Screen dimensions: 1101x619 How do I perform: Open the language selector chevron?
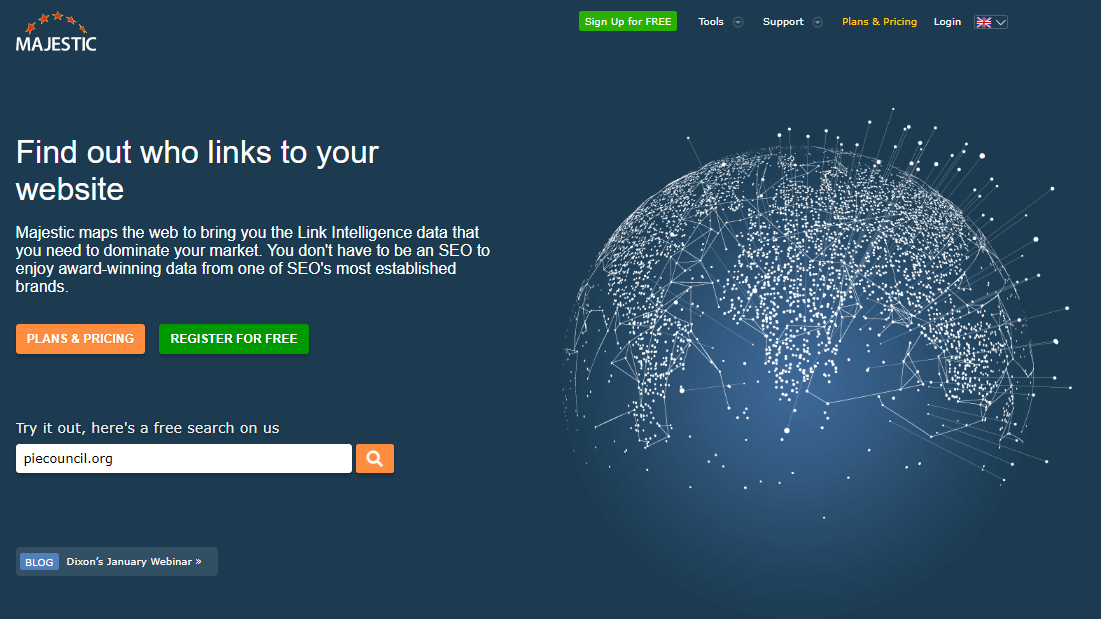(x=1000, y=22)
